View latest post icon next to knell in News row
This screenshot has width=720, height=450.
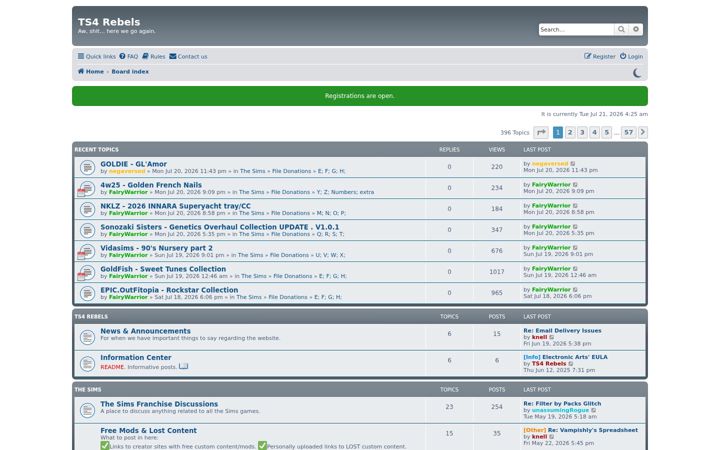point(552,338)
